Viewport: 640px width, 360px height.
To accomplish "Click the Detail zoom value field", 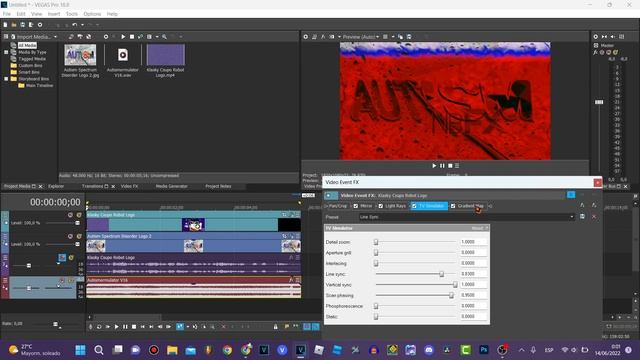I will point(473,242).
